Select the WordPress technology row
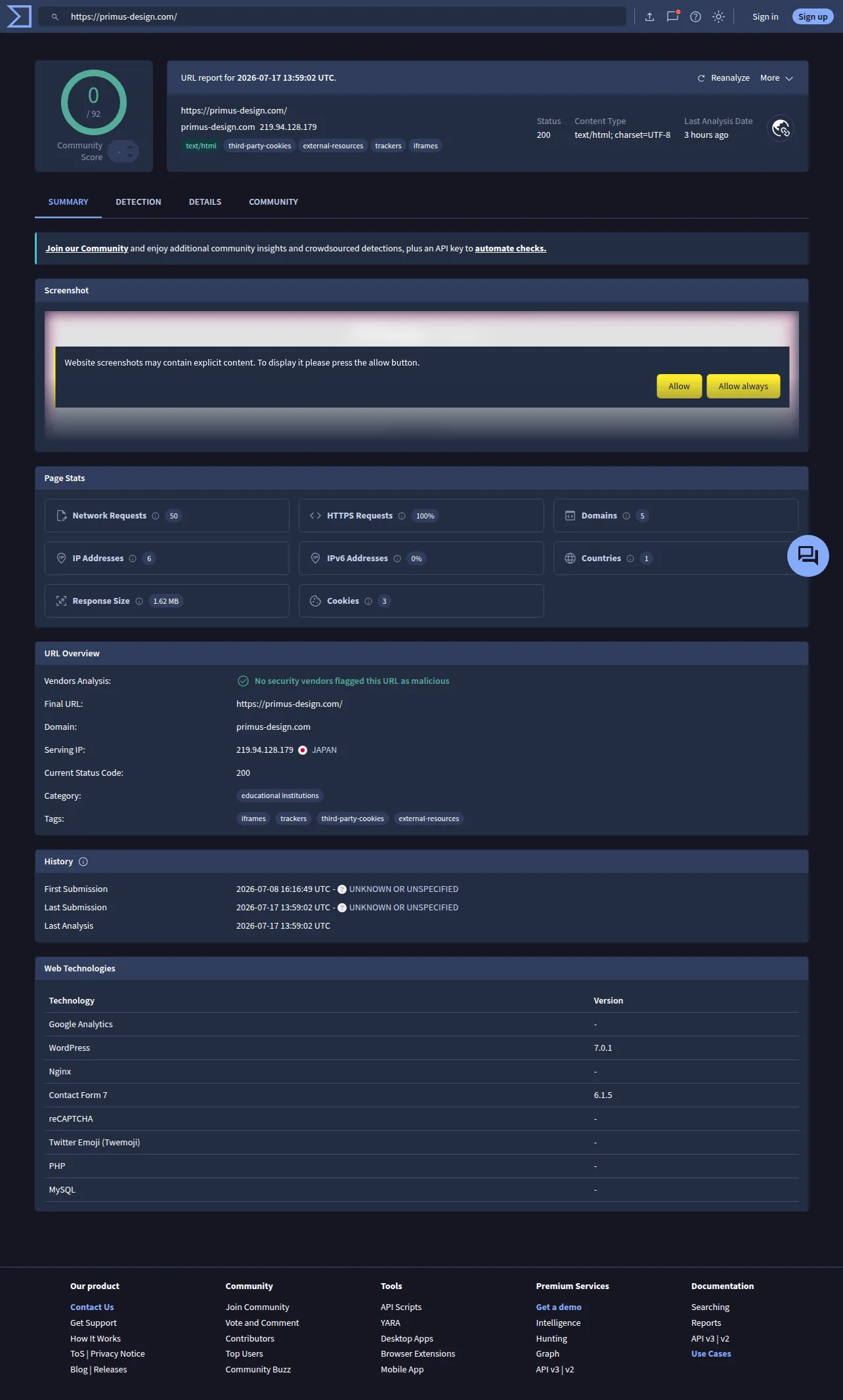 point(421,1048)
